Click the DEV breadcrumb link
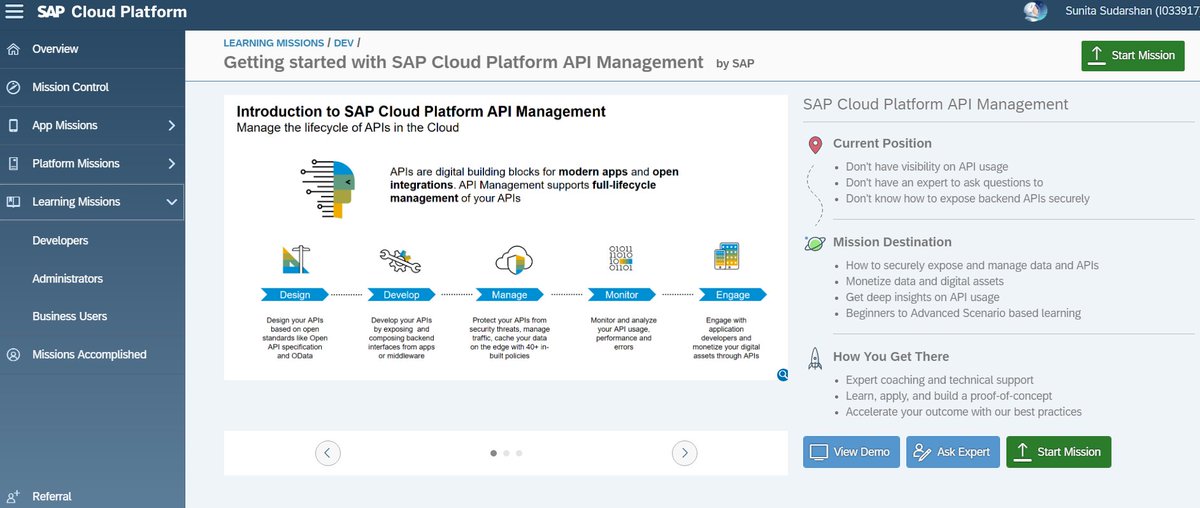Image resolution: width=1200 pixels, height=508 pixels. [342, 44]
